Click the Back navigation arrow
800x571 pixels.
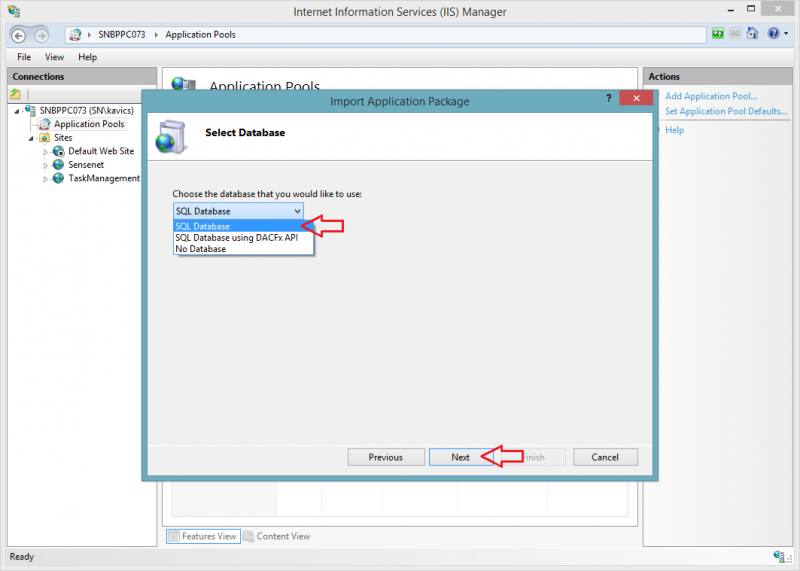pyautogui.click(x=19, y=36)
